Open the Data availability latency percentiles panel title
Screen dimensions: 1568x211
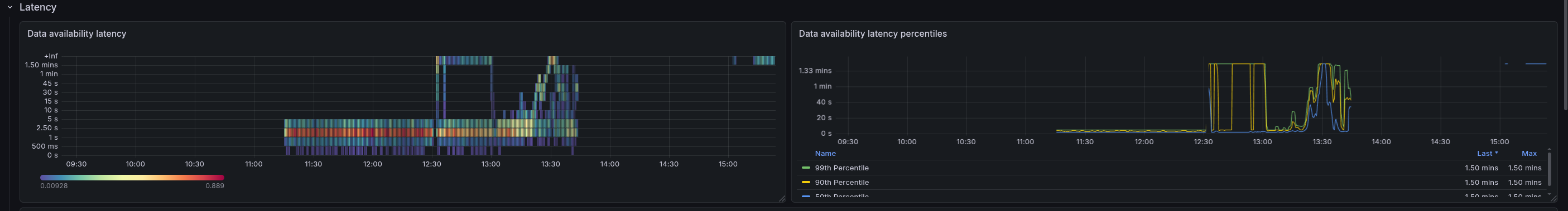tap(872, 33)
